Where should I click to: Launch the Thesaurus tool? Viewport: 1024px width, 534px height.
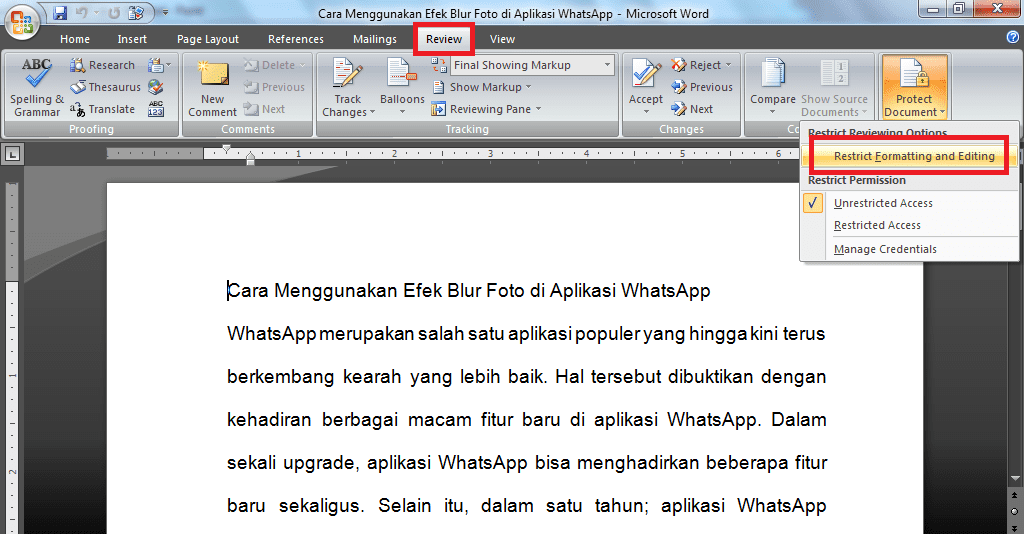tap(105, 87)
